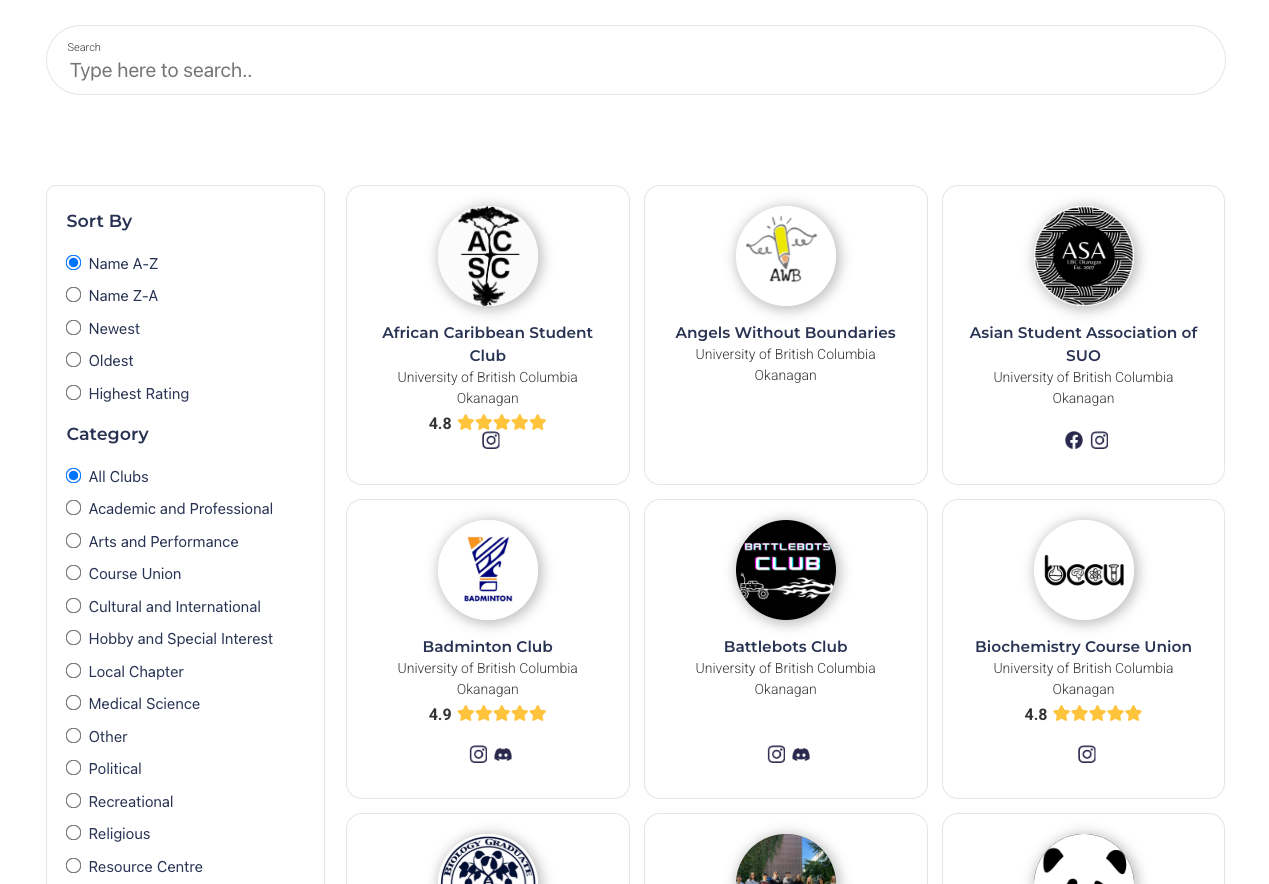
Task: Open Biochemistry Course Union's Instagram icon
Action: [1087, 754]
